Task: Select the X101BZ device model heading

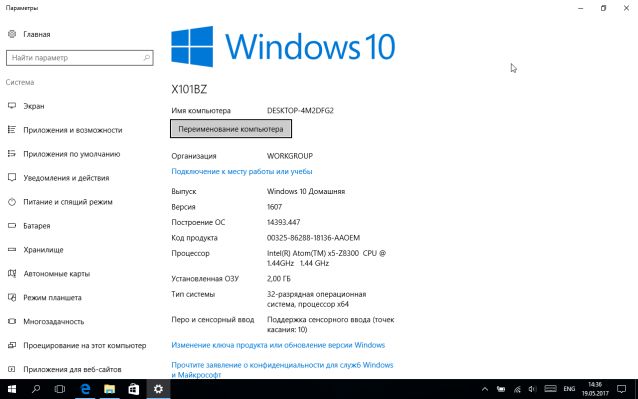Action: pos(189,89)
